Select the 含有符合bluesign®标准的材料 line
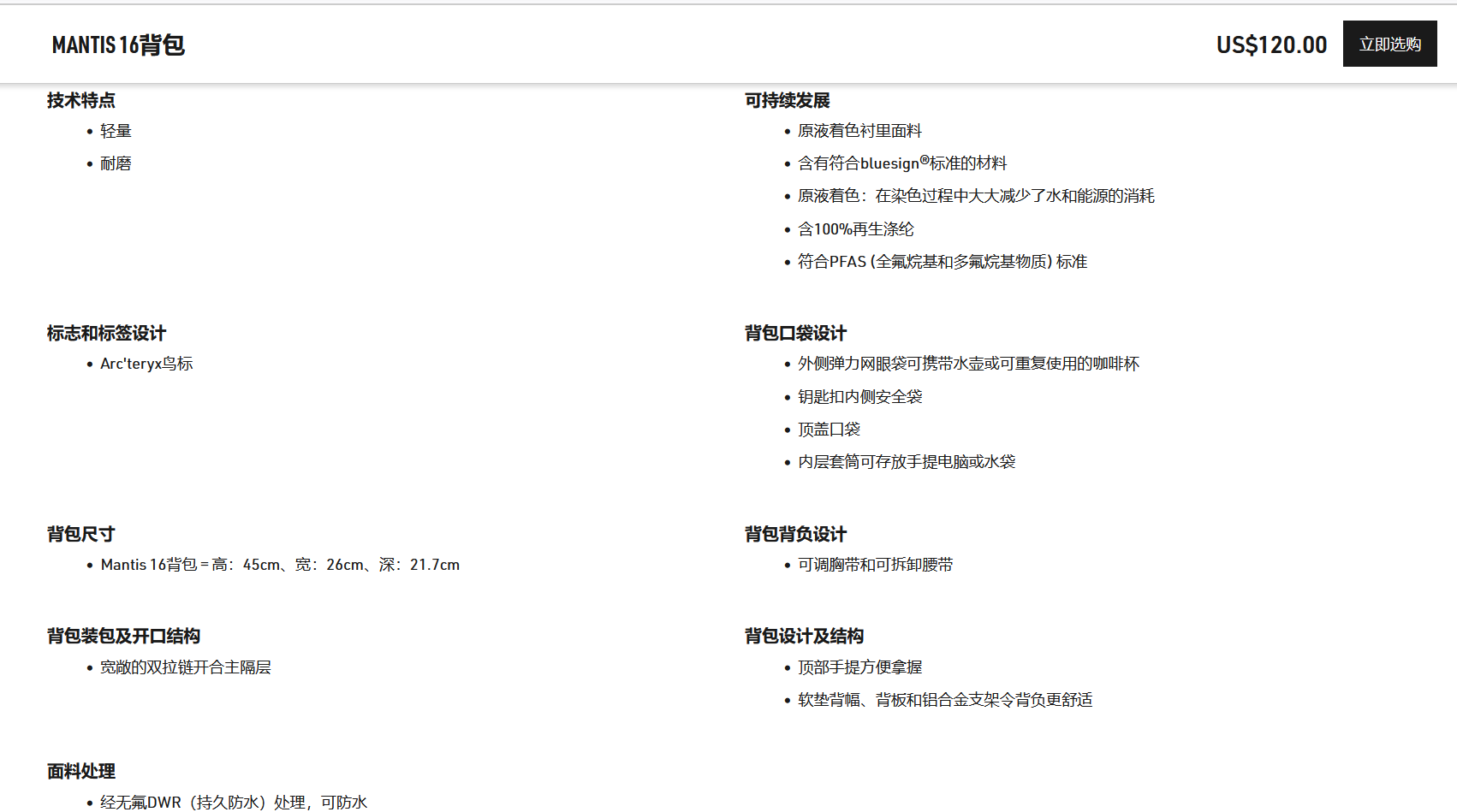 [902, 163]
